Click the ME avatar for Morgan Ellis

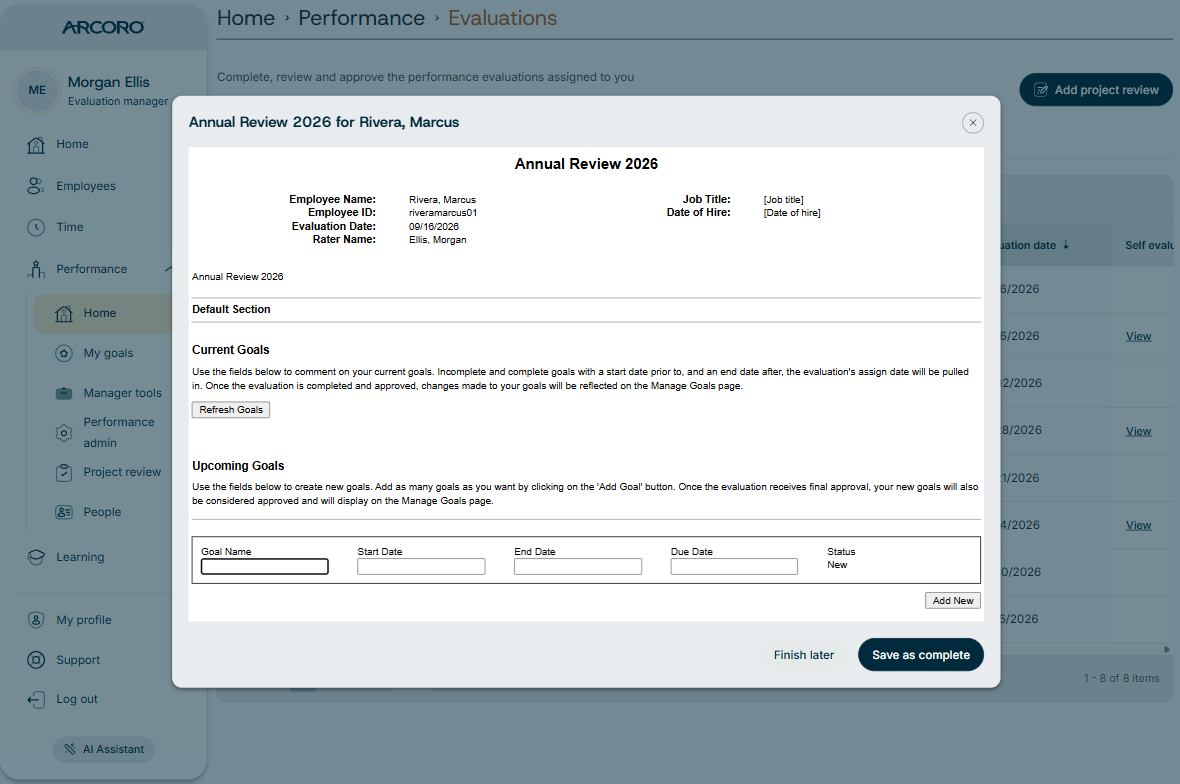pyautogui.click(x=37, y=90)
